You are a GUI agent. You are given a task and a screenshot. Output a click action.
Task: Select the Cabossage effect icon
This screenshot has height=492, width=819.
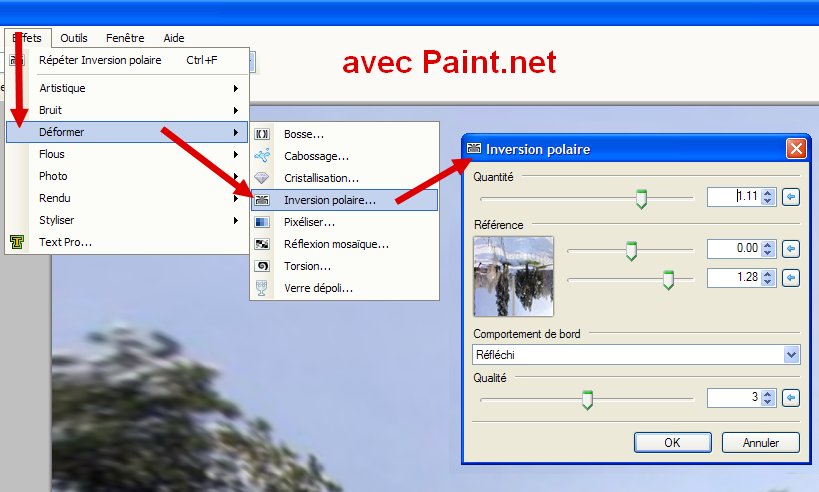pyautogui.click(x=262, y=156)
